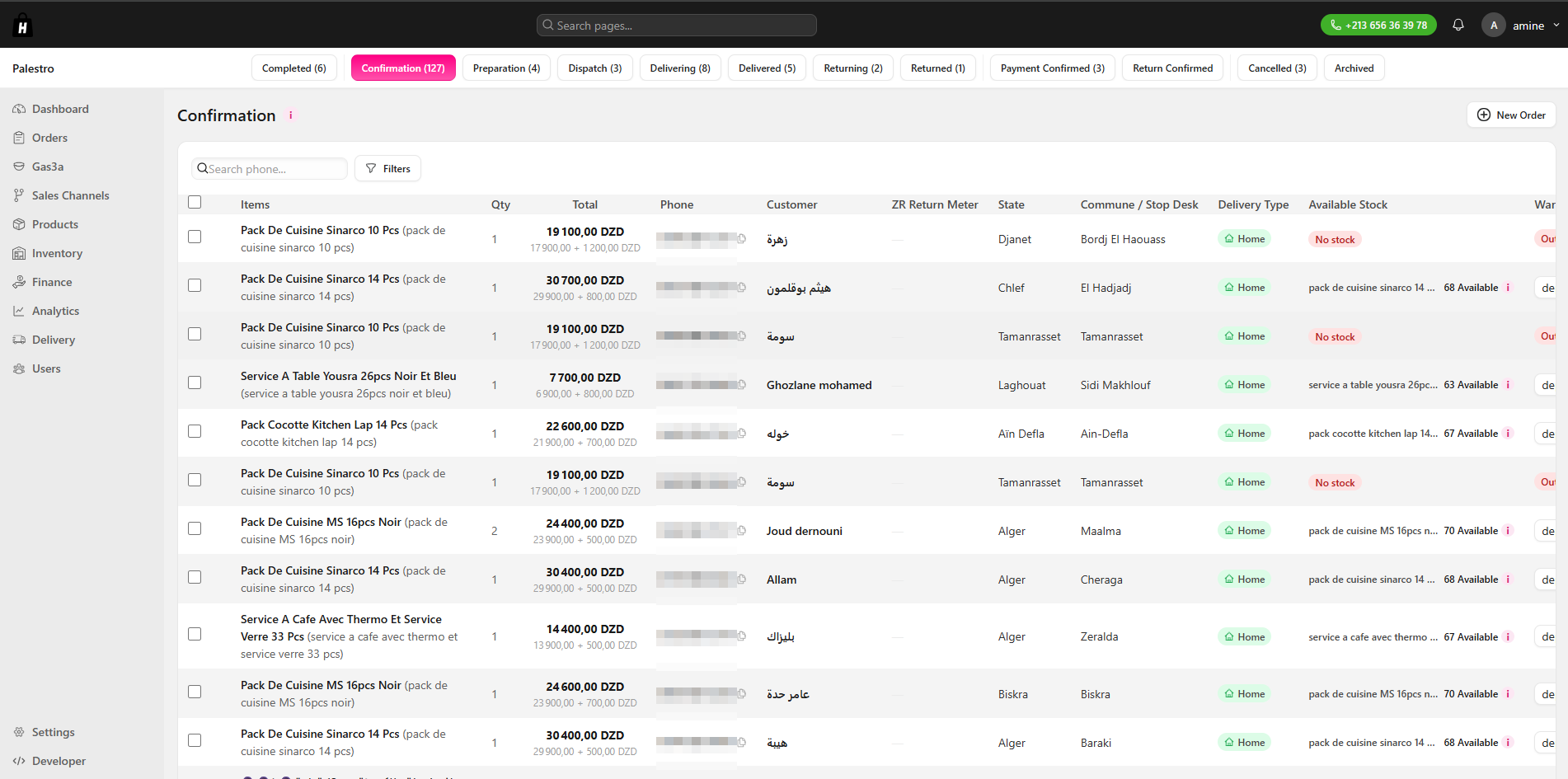Copy phone number in Ghozlane mohamed row
Viewport: 1568px width, 779px height.
(x=742, y=385)
